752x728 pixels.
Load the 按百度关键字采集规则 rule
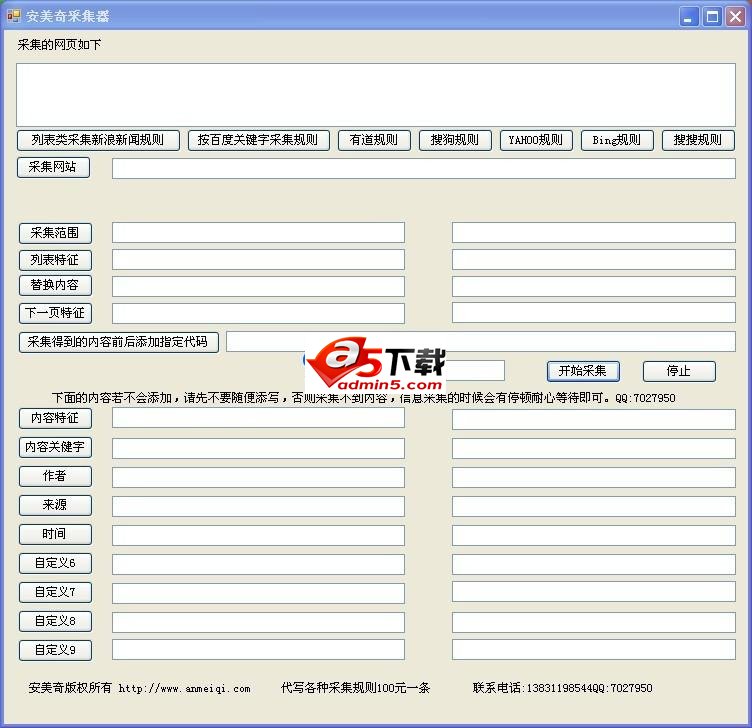pyautogui.click(x=258, y=141)
